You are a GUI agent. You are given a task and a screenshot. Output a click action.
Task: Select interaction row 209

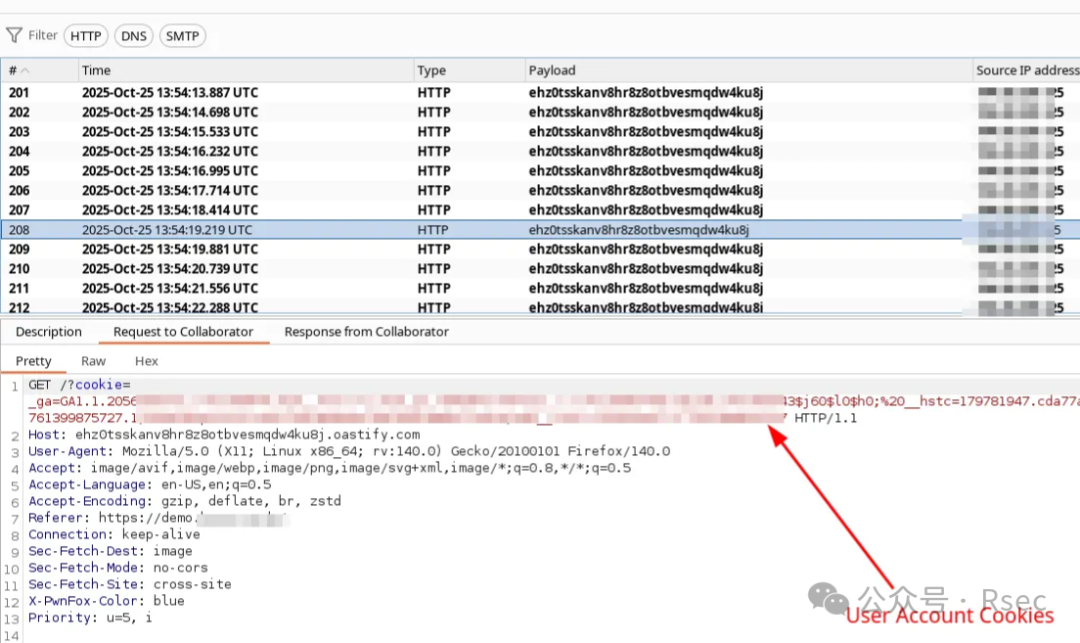point(540,249)
